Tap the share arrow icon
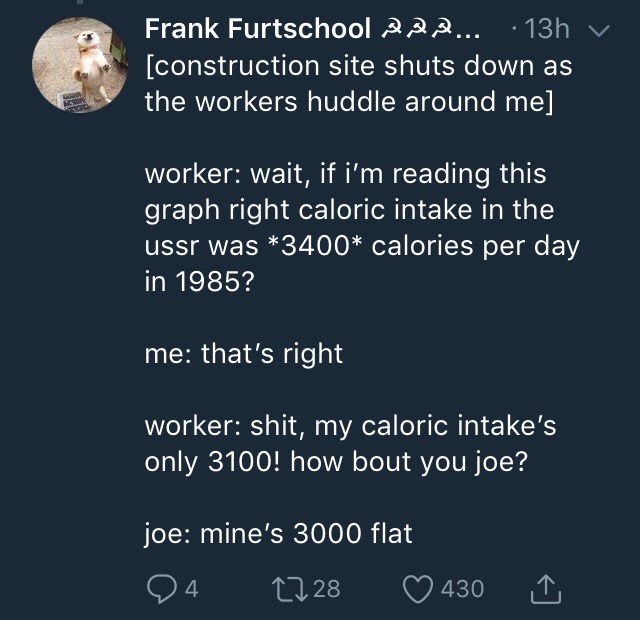The height and width of the screenshot is (620, 640). pos(547,588)
